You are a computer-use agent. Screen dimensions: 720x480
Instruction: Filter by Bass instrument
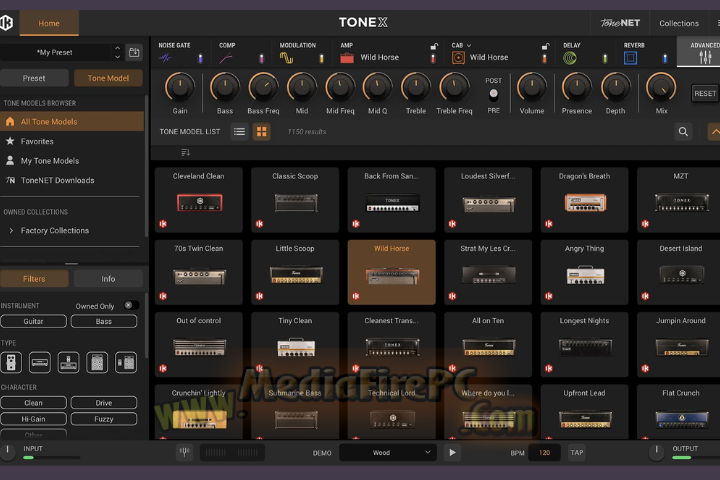coord(104,321)
